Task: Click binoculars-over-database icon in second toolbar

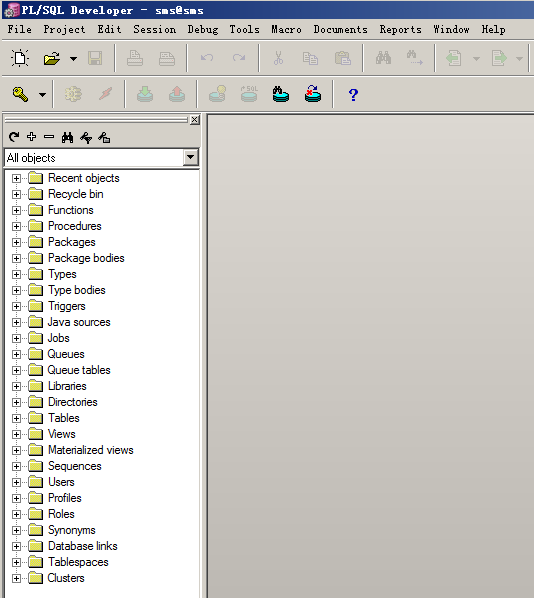Action: pyautogui.click(x=281, y=94)
